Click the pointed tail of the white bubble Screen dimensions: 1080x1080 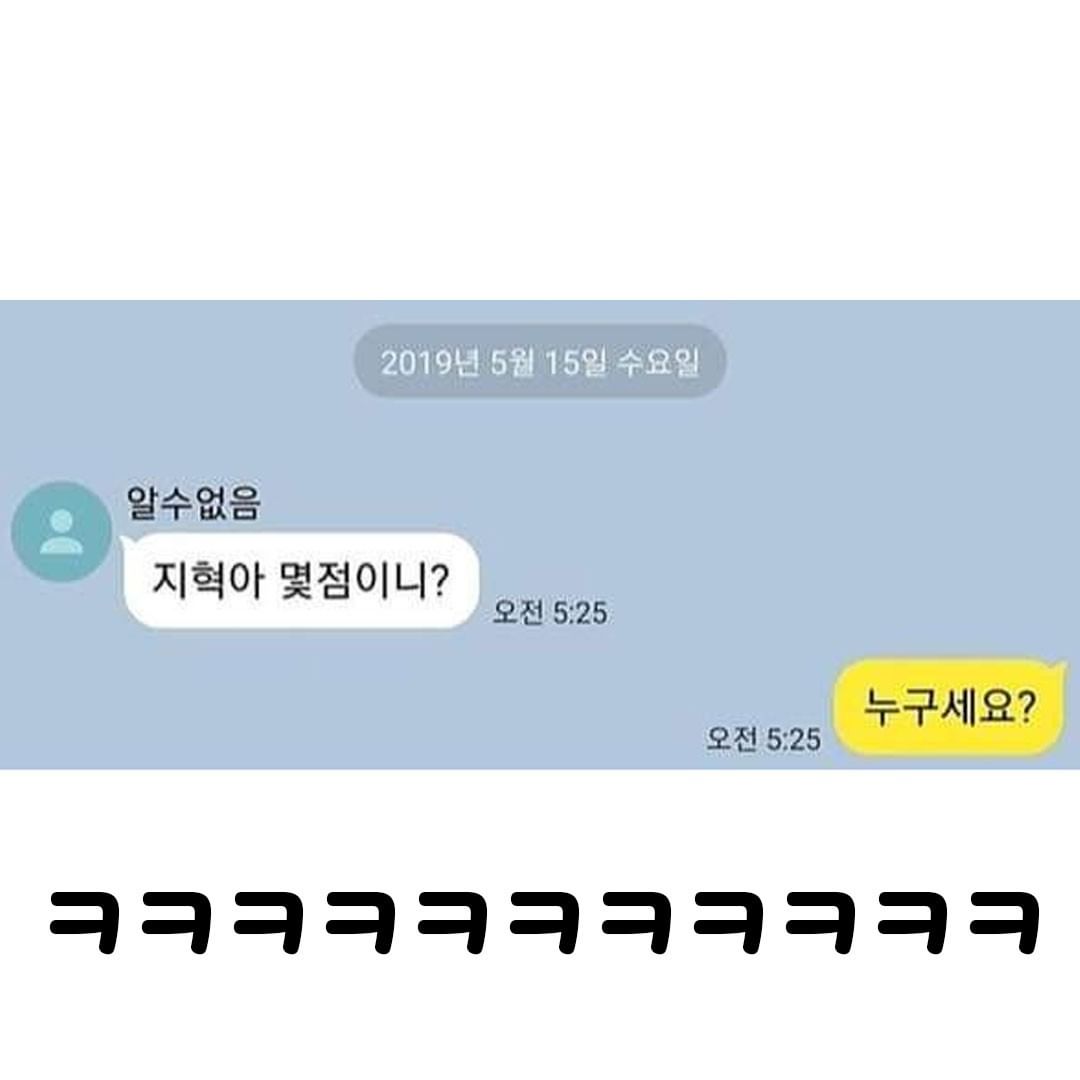pyautogui.click(x=126, y=543)
